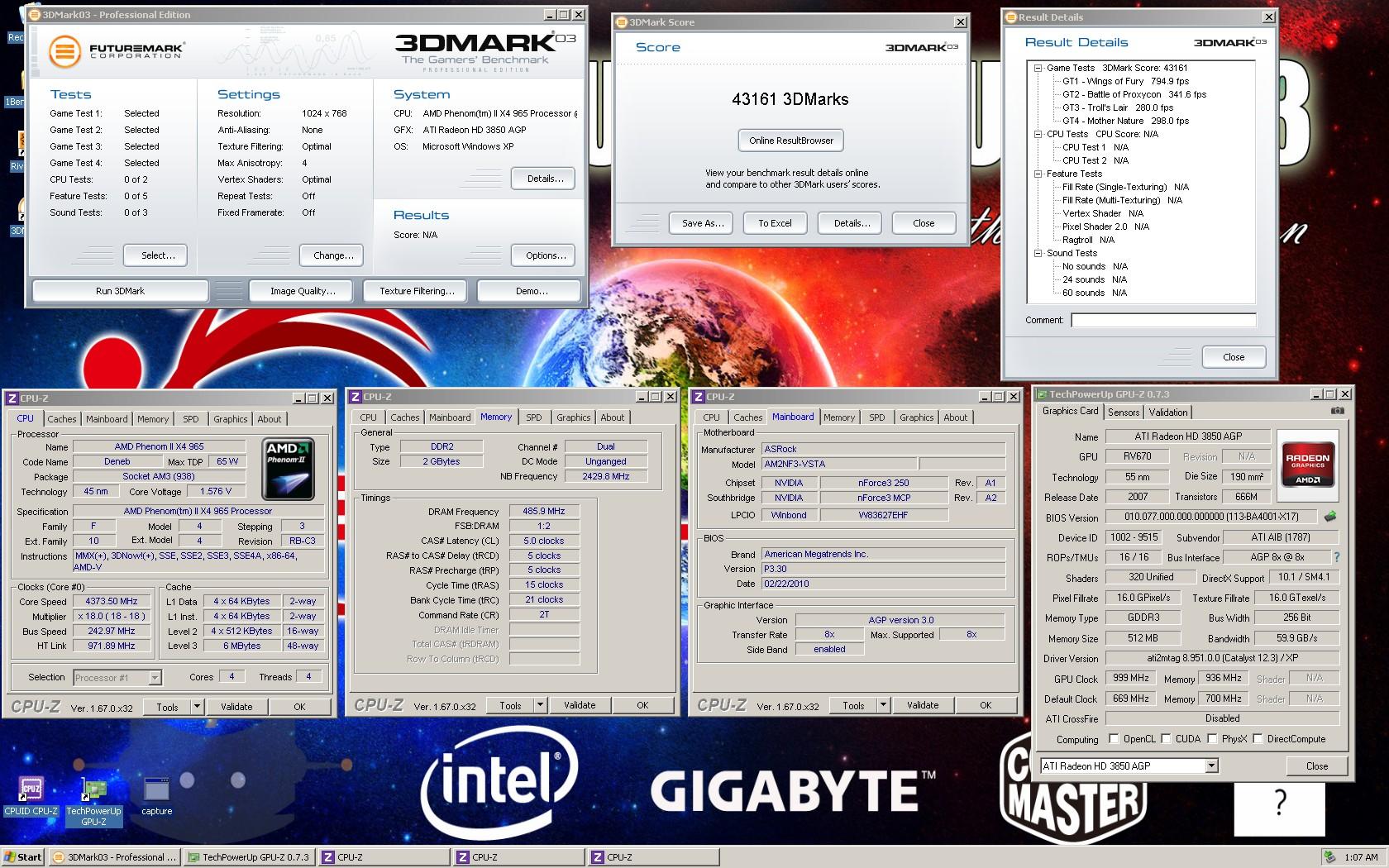This screenshot has height=868, width=1389.
Task: Click Demo button
Action: tap(531, 291)
